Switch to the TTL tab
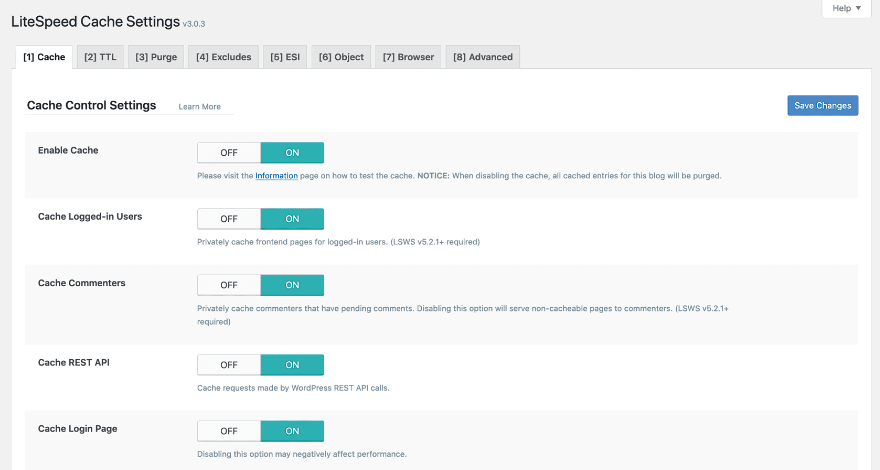This screenshot has height=470, width=880. coord(100,57)
